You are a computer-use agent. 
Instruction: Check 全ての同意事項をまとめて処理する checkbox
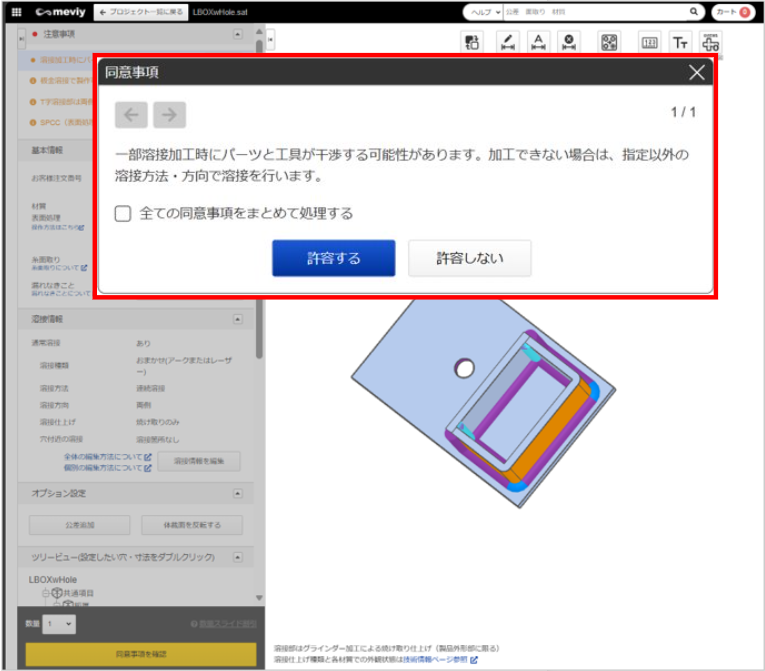123,213
